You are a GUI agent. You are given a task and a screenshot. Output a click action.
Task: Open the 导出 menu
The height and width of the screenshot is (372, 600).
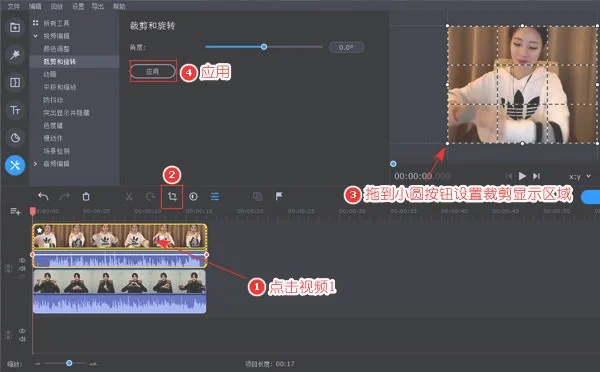click(x=98, y=6)
